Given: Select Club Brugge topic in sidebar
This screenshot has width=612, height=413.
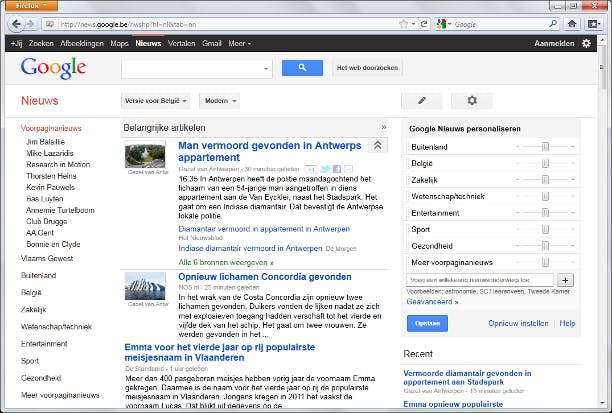Looking at the screenshot, I should coord(47,221).
